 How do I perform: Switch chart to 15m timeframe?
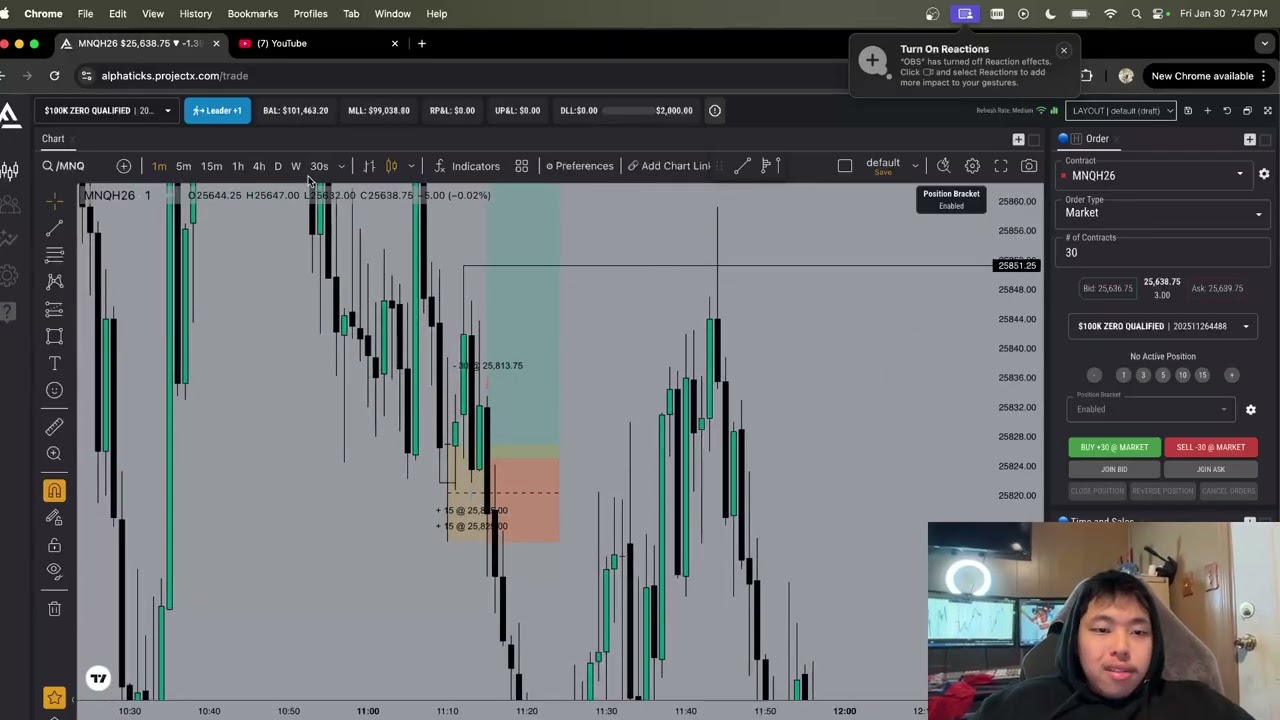click(211, 166)
